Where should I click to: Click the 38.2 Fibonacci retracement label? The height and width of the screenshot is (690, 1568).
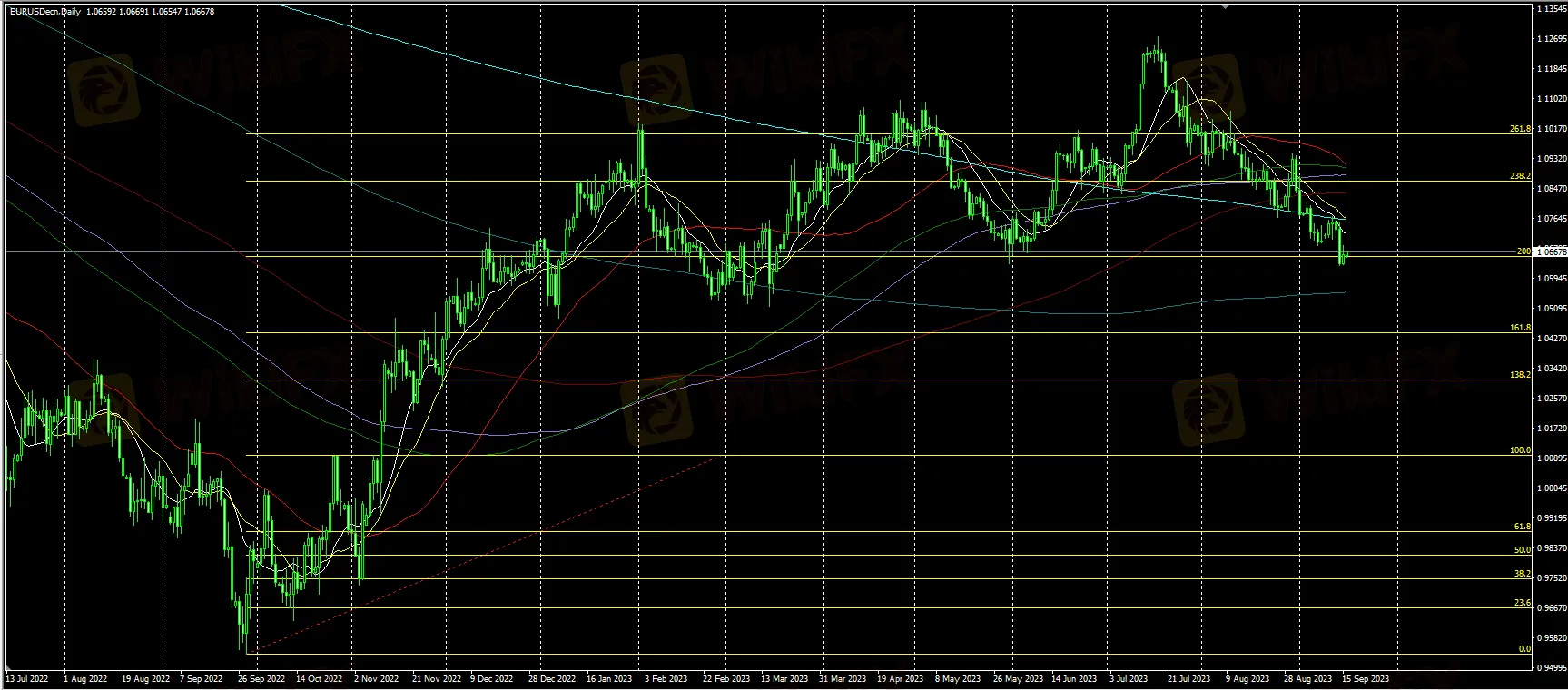click(1523, 574)
